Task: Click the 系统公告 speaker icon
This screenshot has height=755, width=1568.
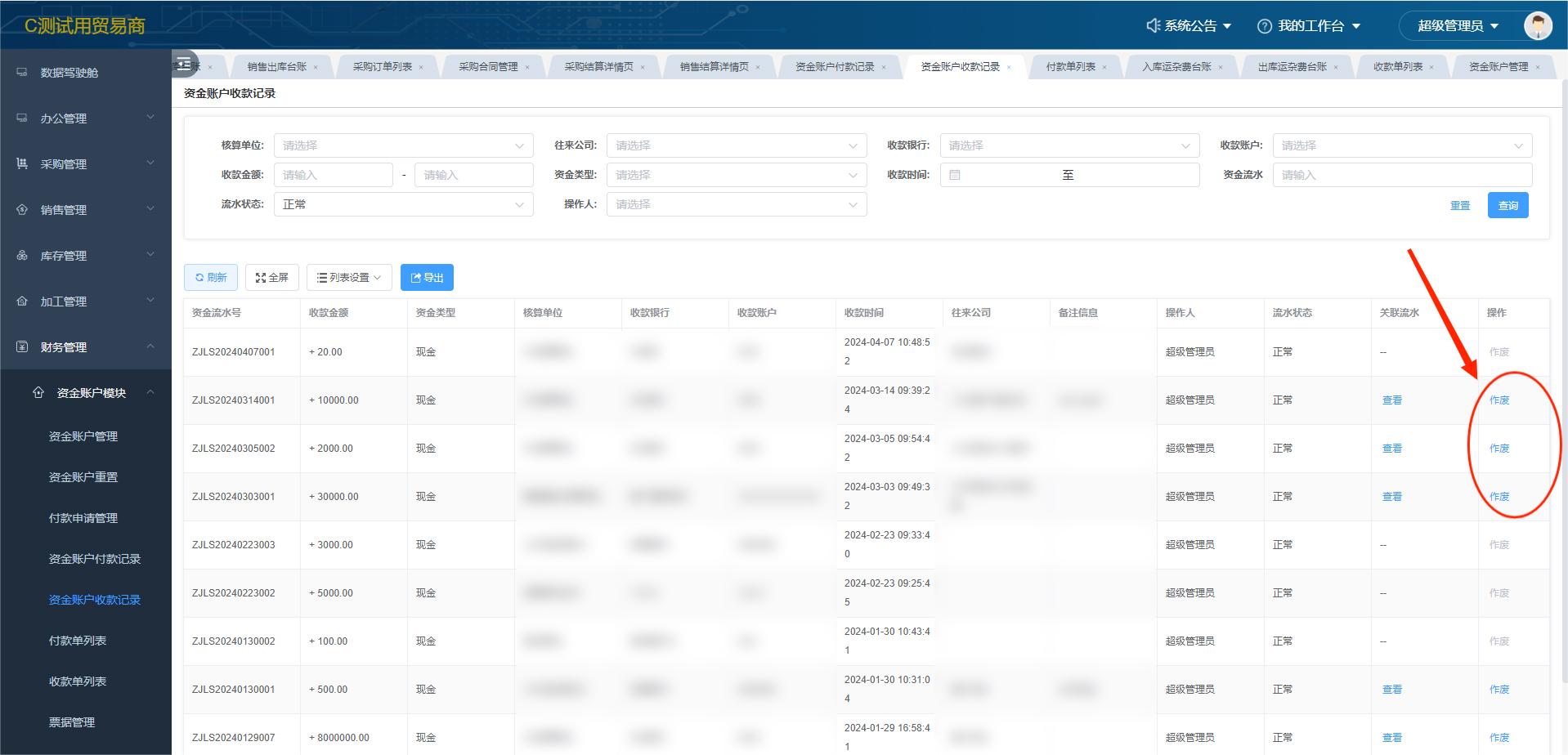Action: [x=1153, y=26]
